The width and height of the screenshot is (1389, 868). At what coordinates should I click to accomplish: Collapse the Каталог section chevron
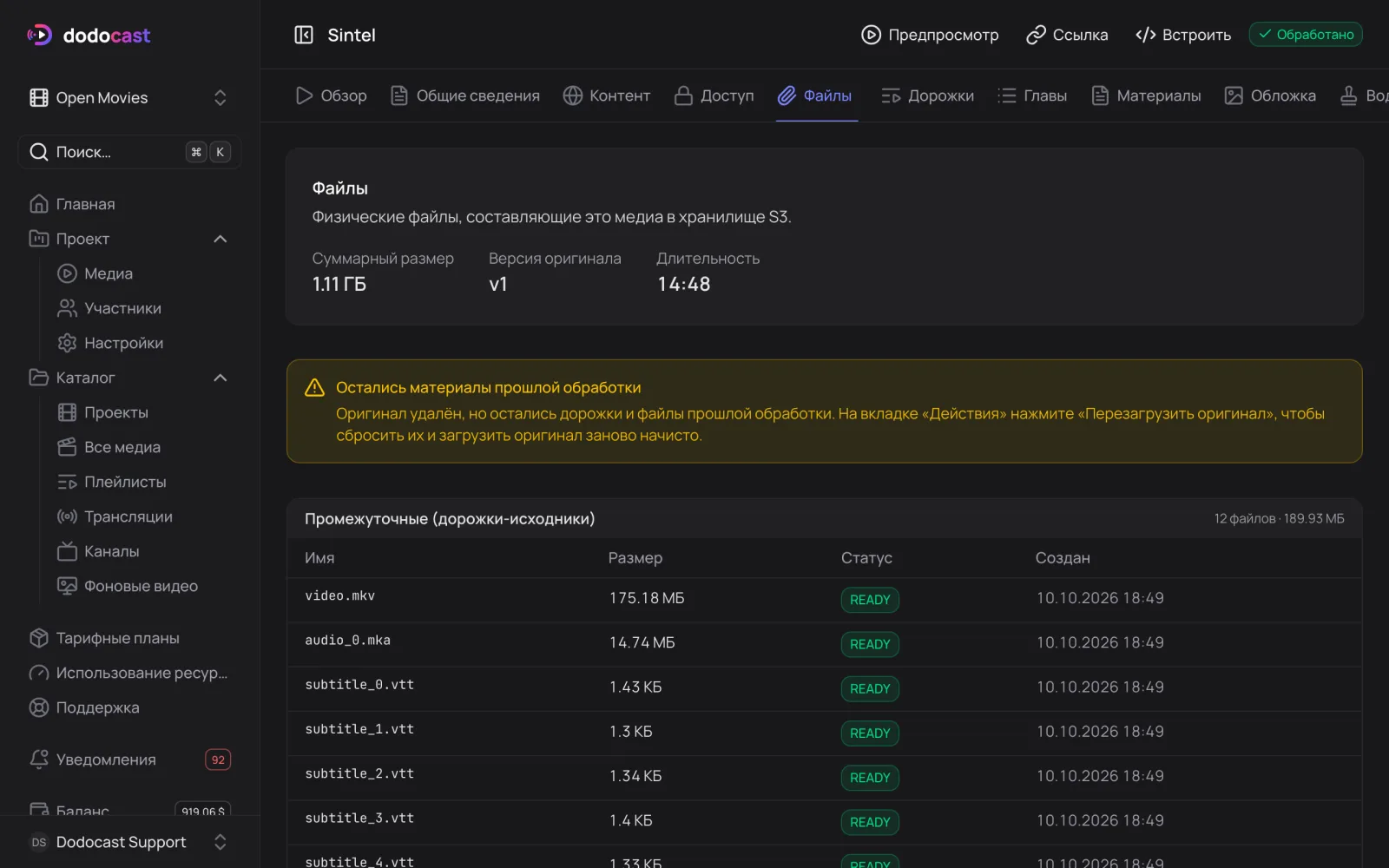(221, 378)
